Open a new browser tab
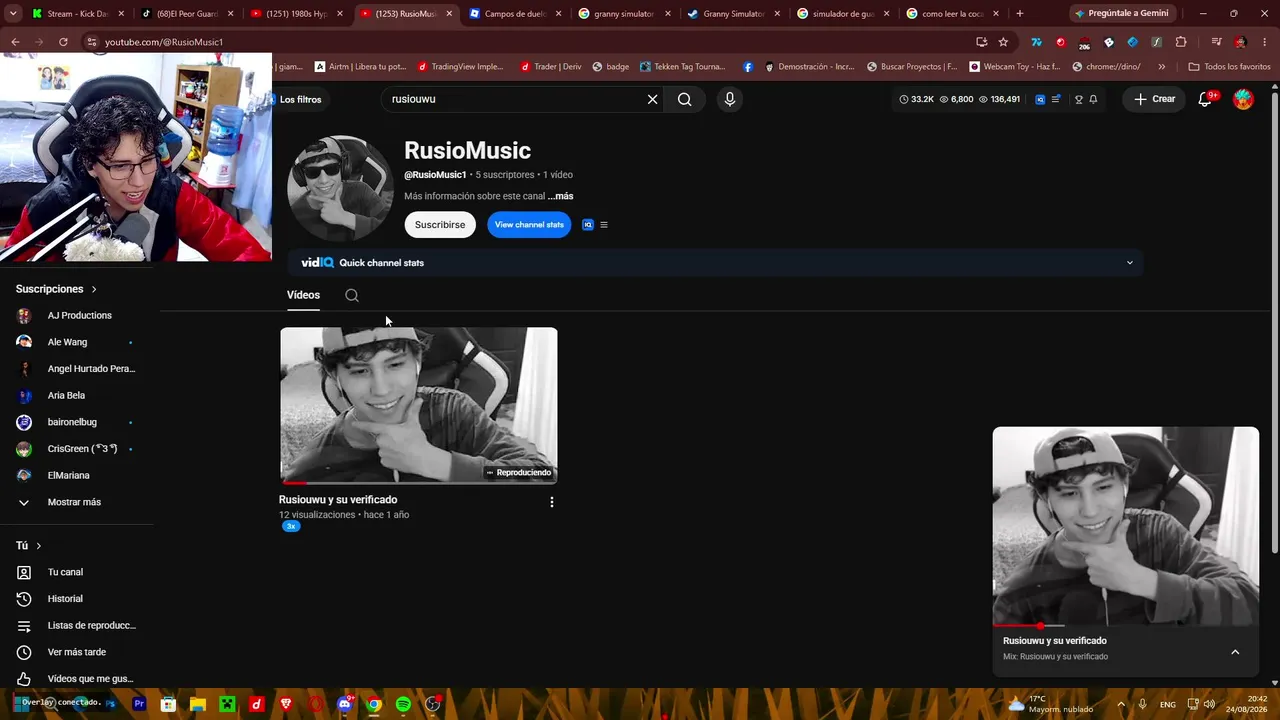The width and height of the screenshot is (1280, 720). 1020,14
